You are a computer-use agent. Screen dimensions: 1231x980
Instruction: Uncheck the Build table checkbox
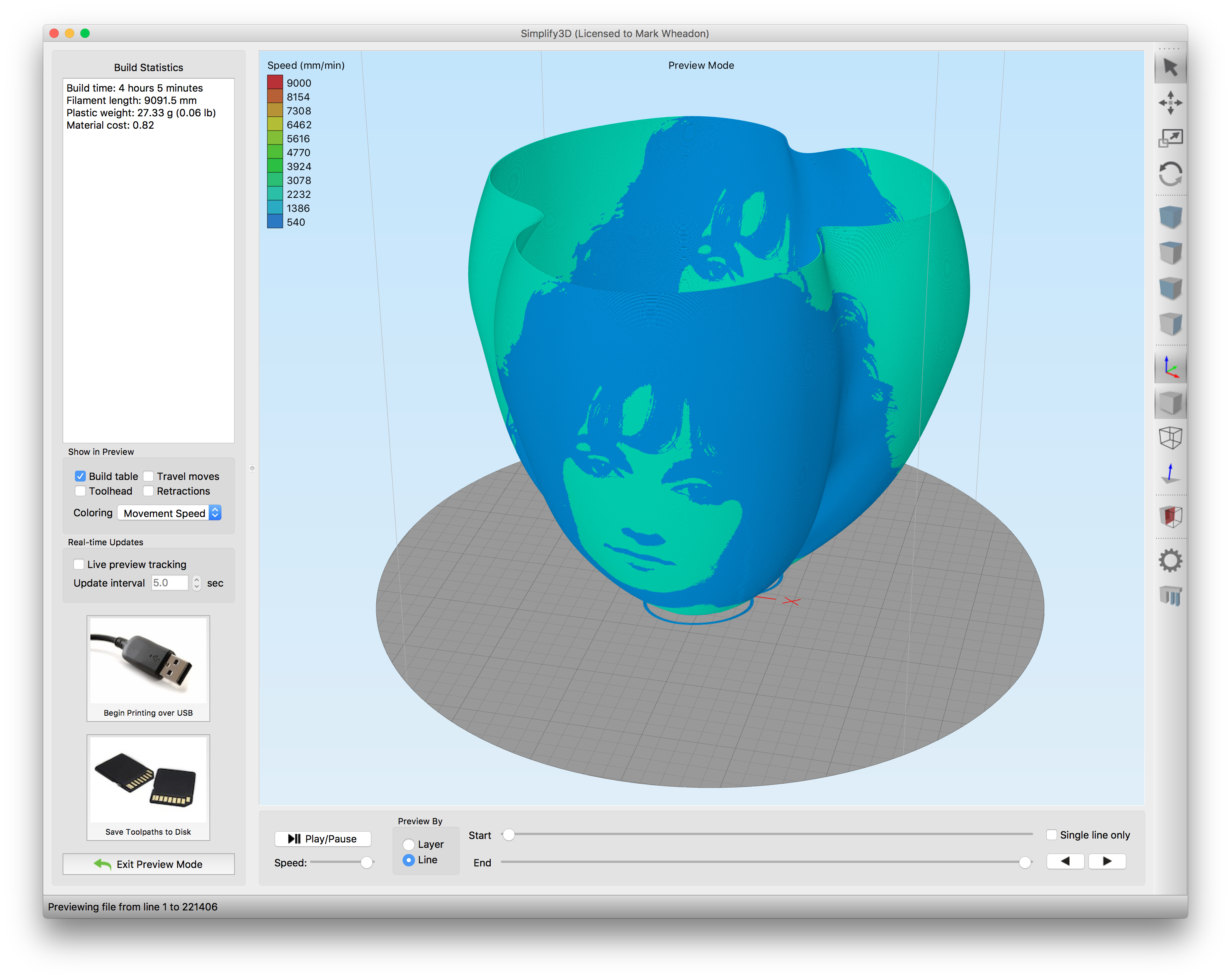tap(80, 476)
